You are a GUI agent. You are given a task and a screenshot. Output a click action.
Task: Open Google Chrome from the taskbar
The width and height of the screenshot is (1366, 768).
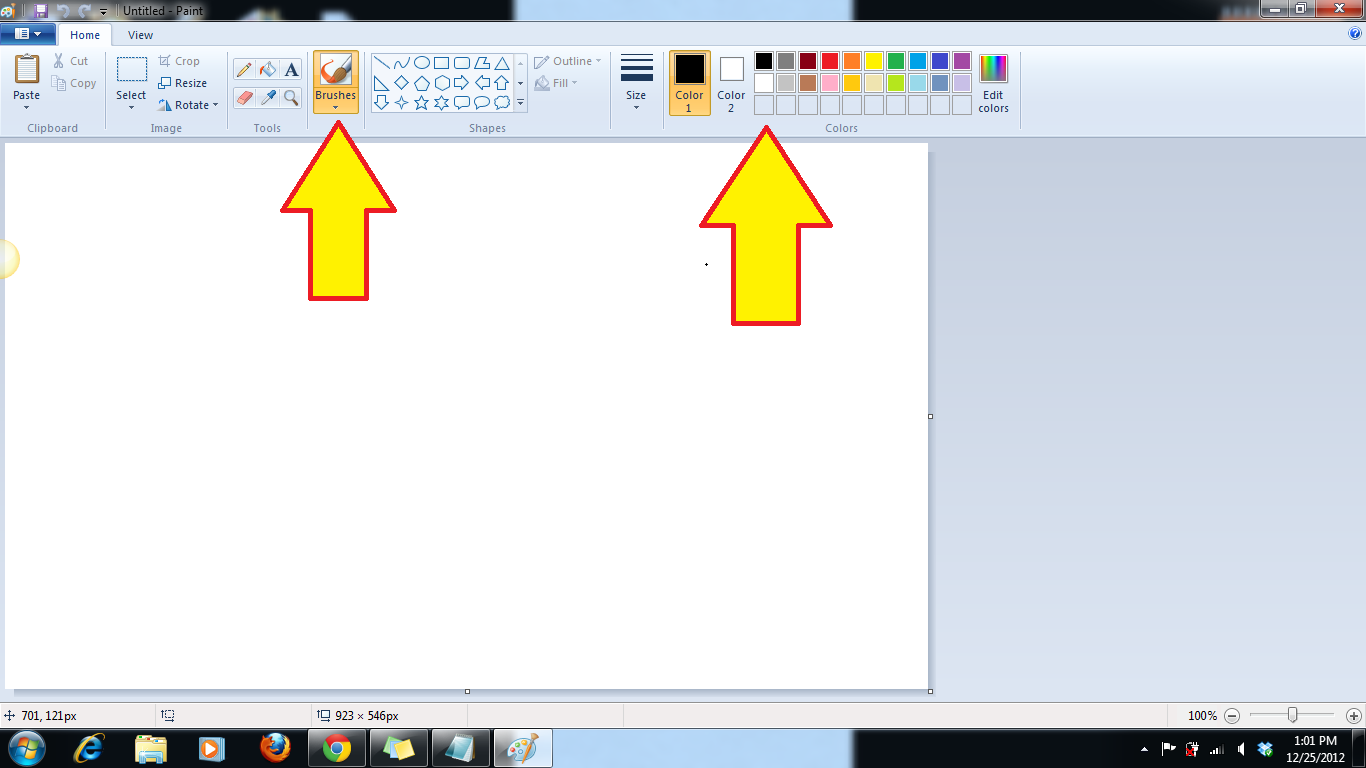(336, 747)
